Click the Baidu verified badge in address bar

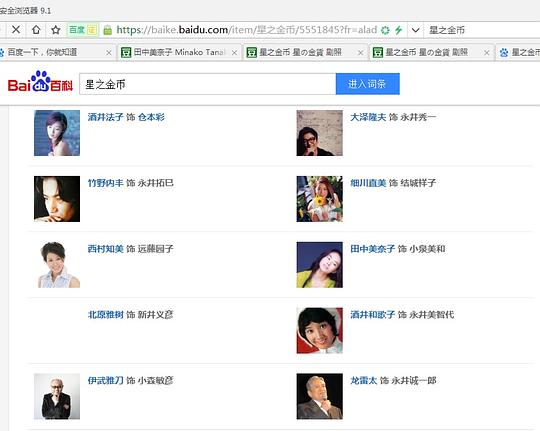(83, 30)
